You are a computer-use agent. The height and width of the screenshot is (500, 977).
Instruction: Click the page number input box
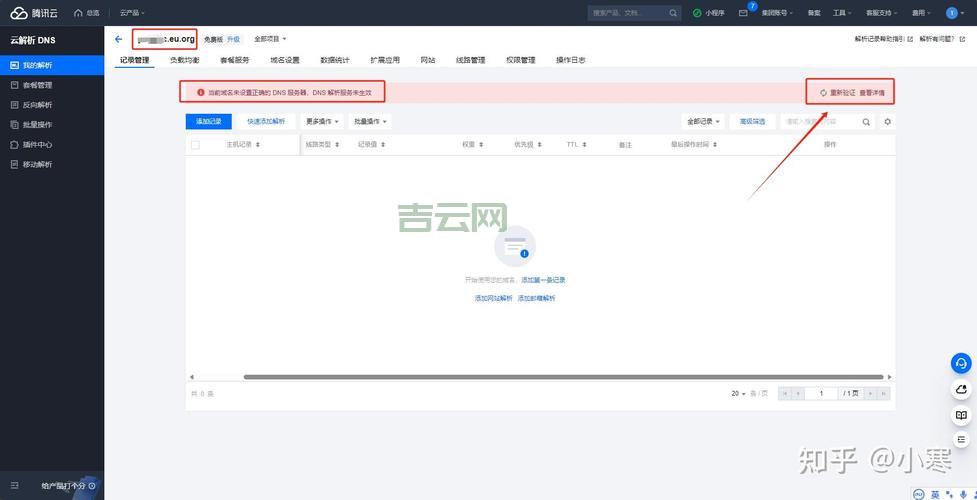pyautogui.click(x=822, y=394)
